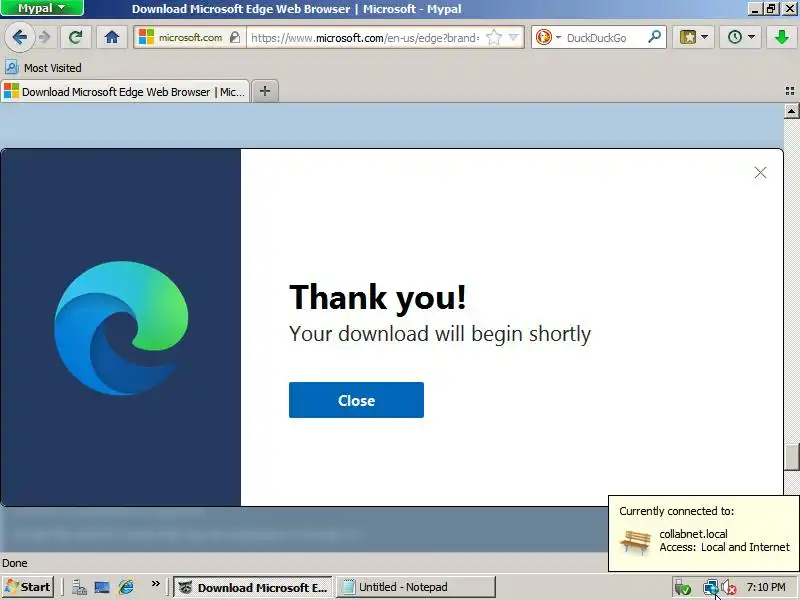800x600 pixels.
Task: Dismiss the Thank you dialog with X
Action: 760,172
